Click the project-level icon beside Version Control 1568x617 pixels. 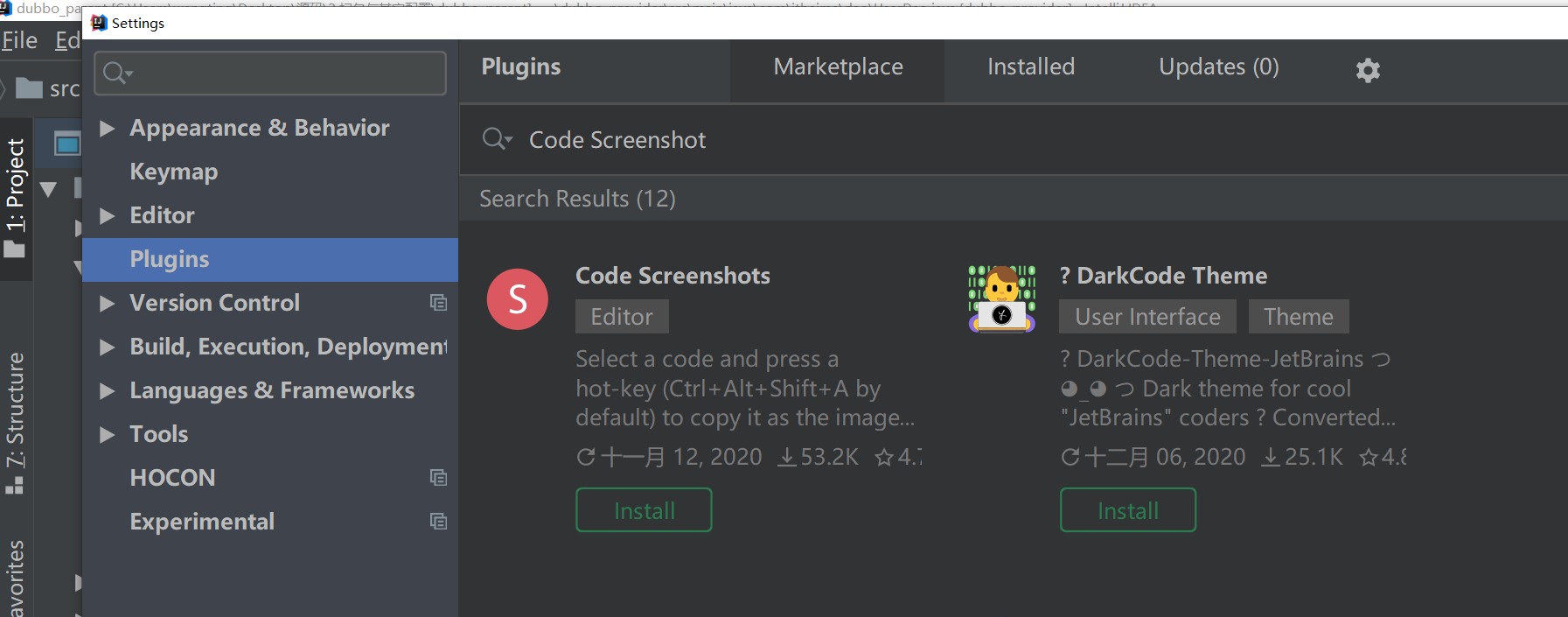438,303
